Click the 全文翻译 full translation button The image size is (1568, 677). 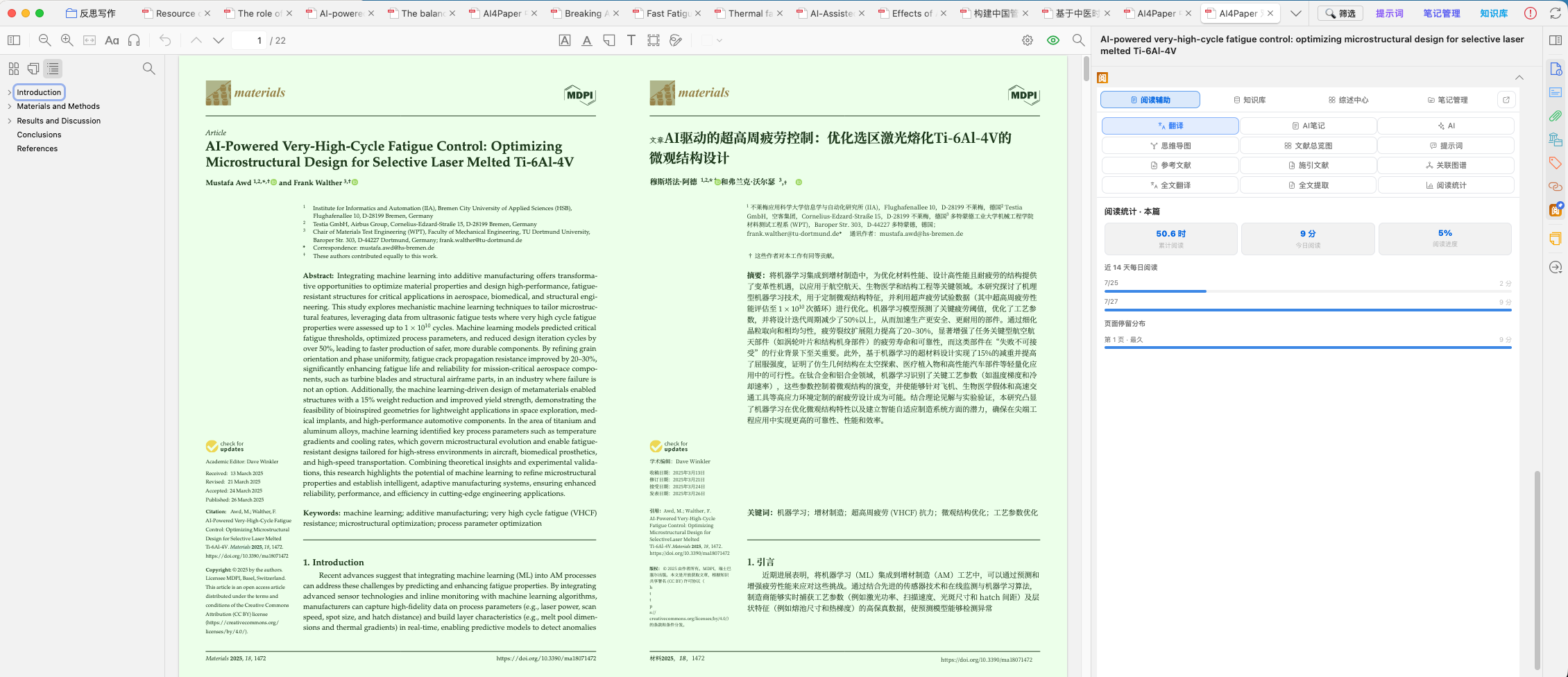point(1170,185)
